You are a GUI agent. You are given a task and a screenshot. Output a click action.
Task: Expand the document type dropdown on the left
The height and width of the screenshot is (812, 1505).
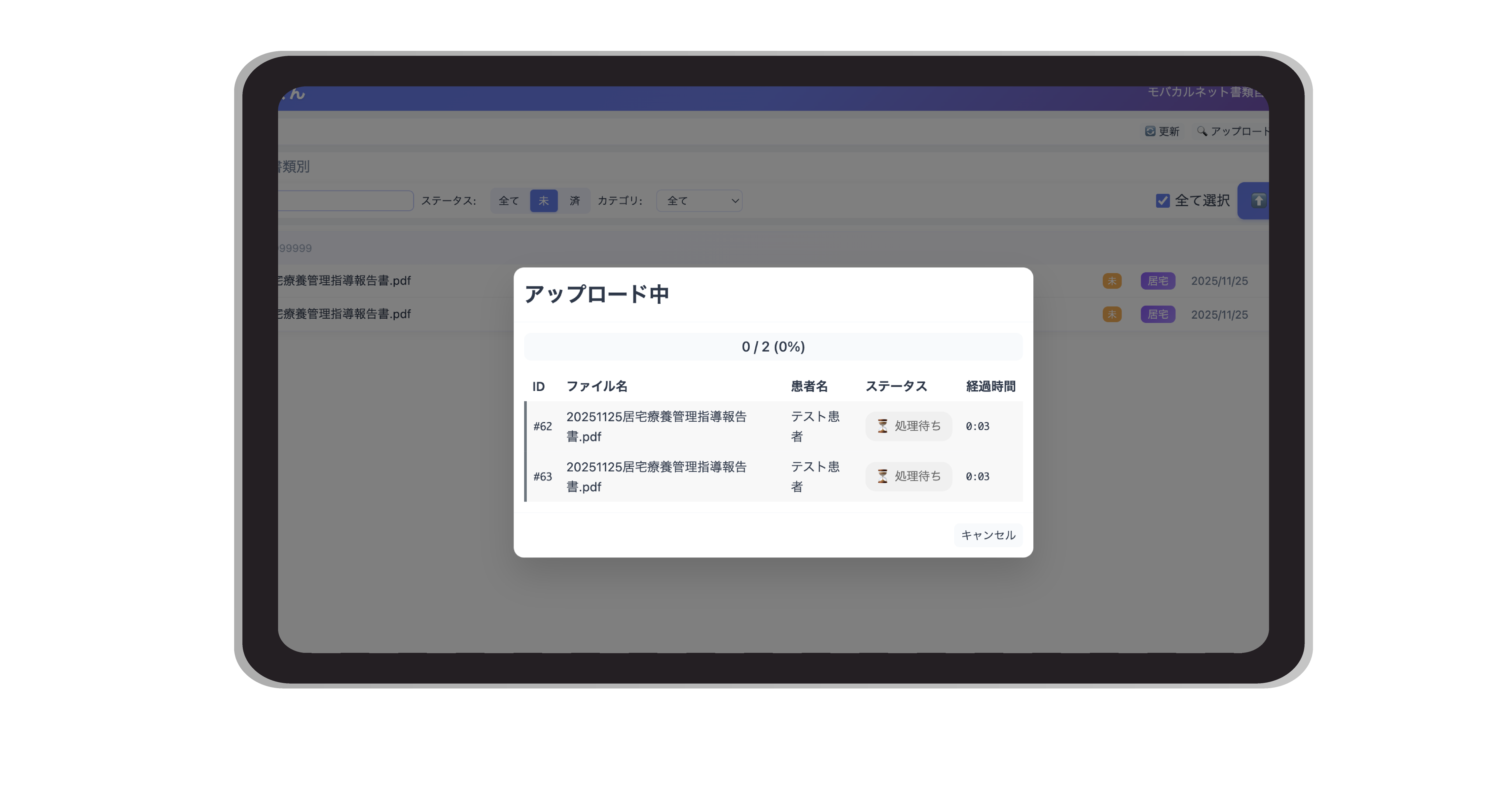point(345,200)
